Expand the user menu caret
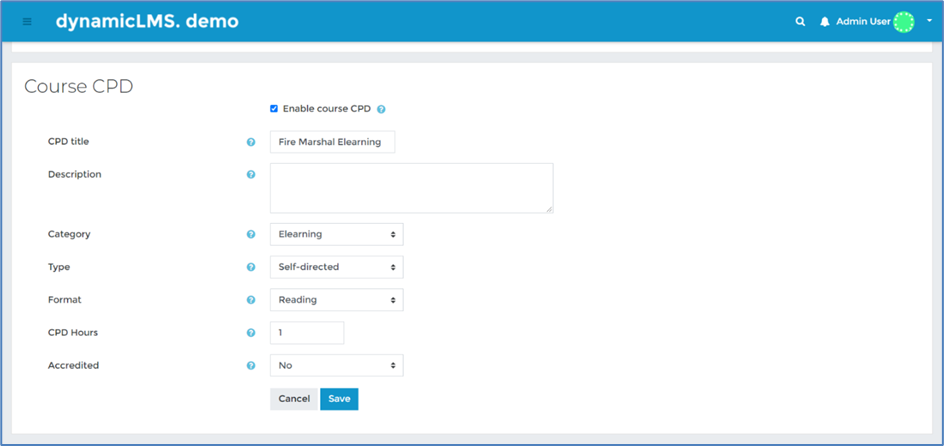The height and width of the screenshot is (446, 944). tap(929, 22)
